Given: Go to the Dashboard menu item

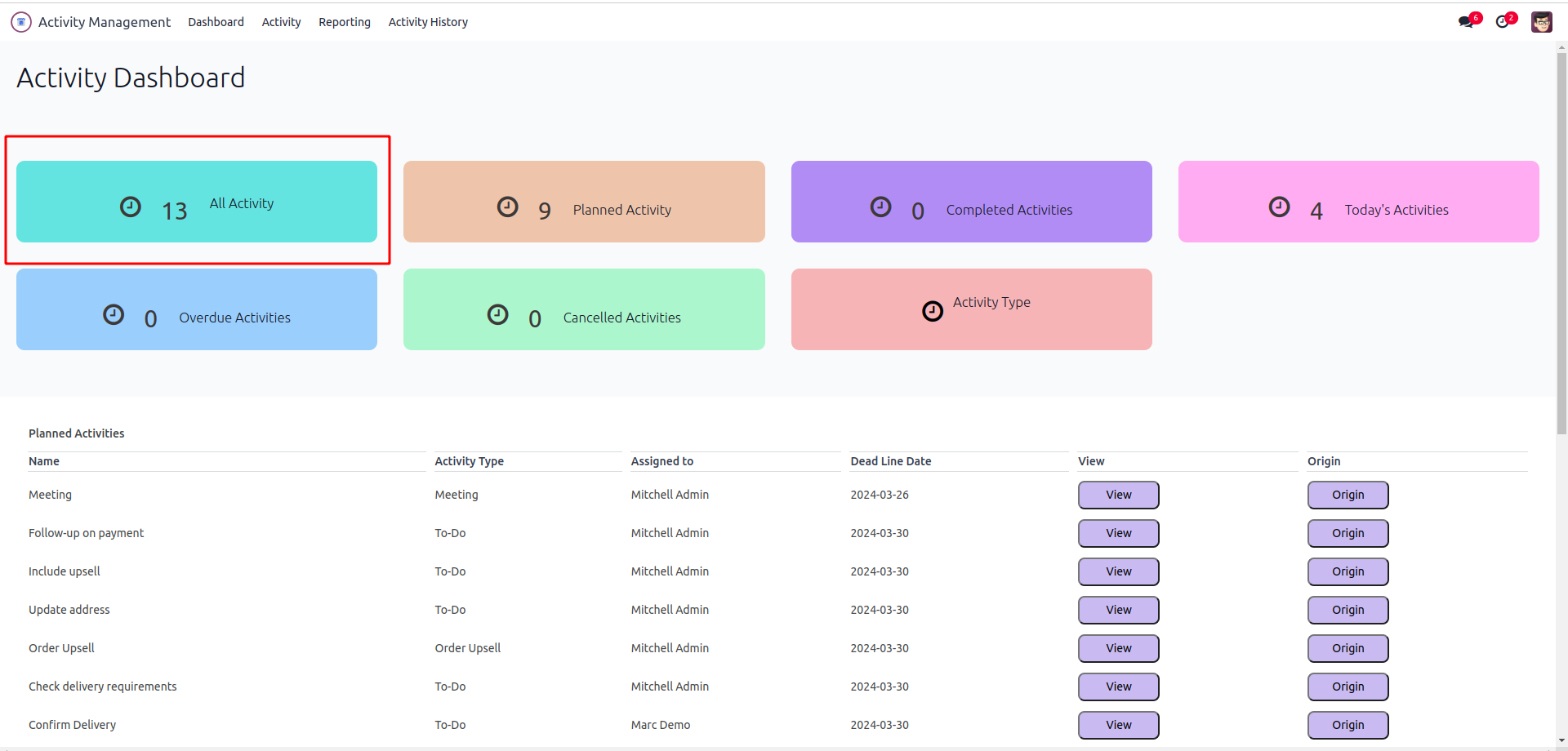Looking at the screenshot, I should pos(216,22).
